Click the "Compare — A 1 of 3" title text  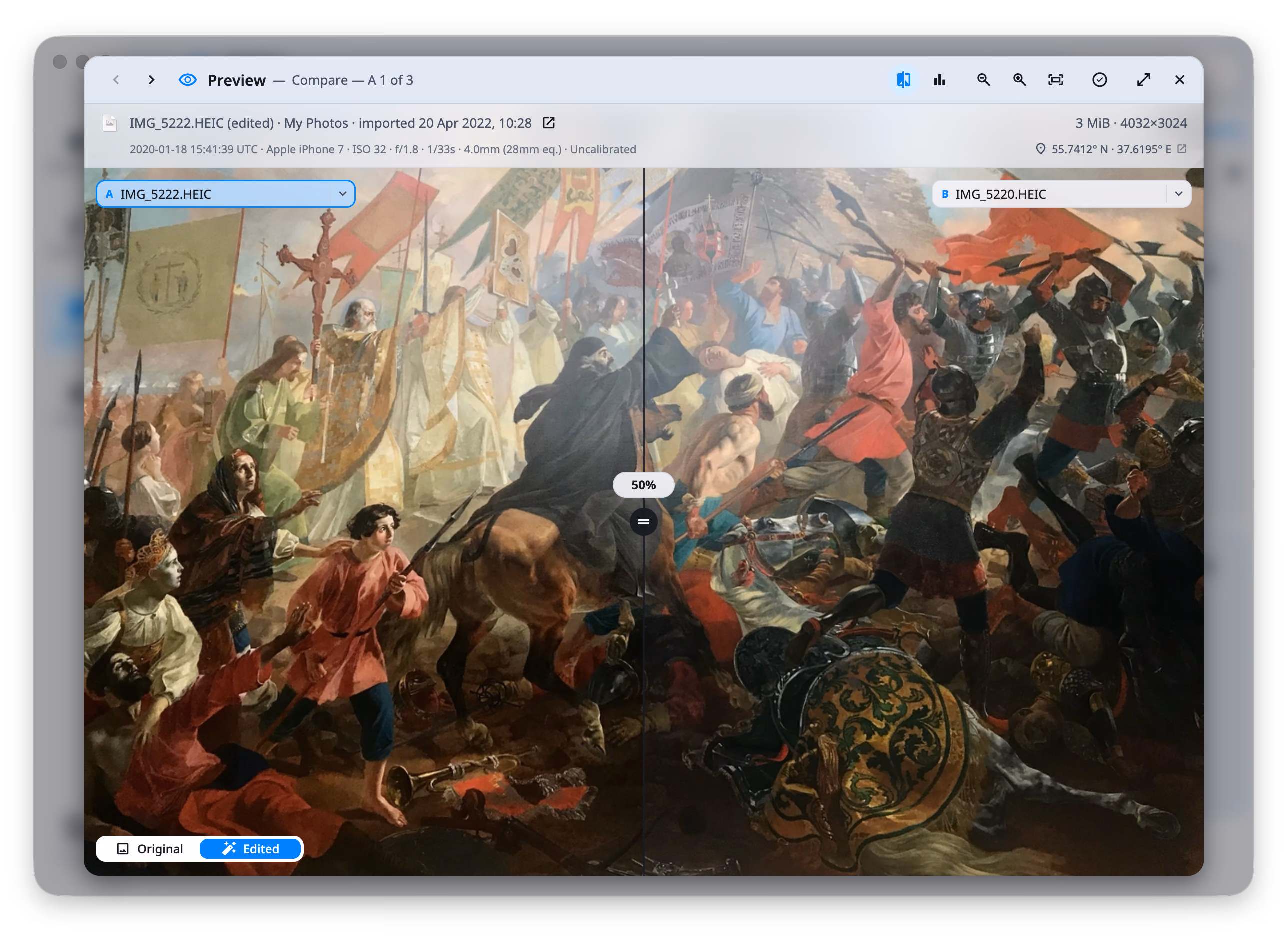coord(352,80)
